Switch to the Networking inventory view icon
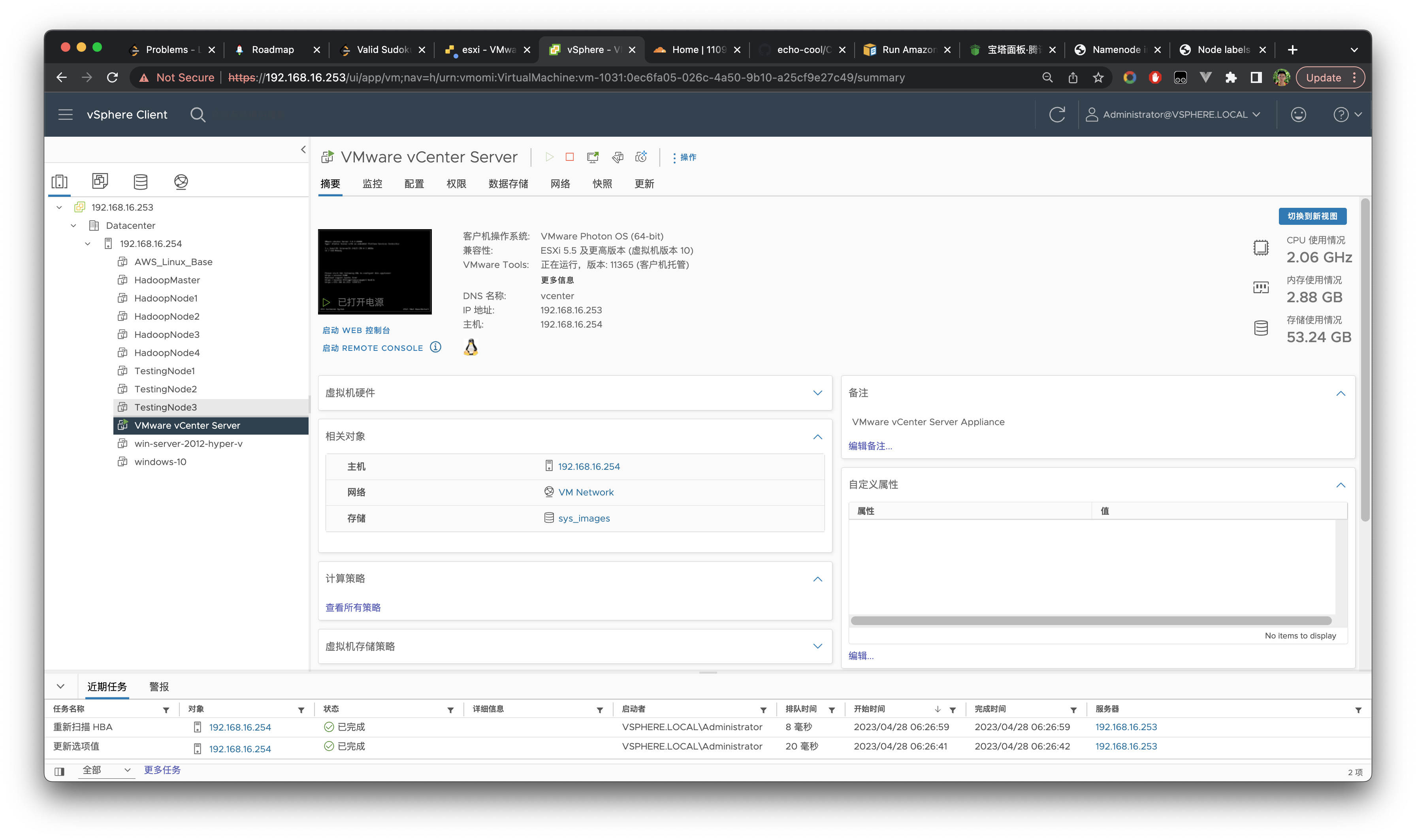Viewport: 1416px width, 840px height. (181, 181)
